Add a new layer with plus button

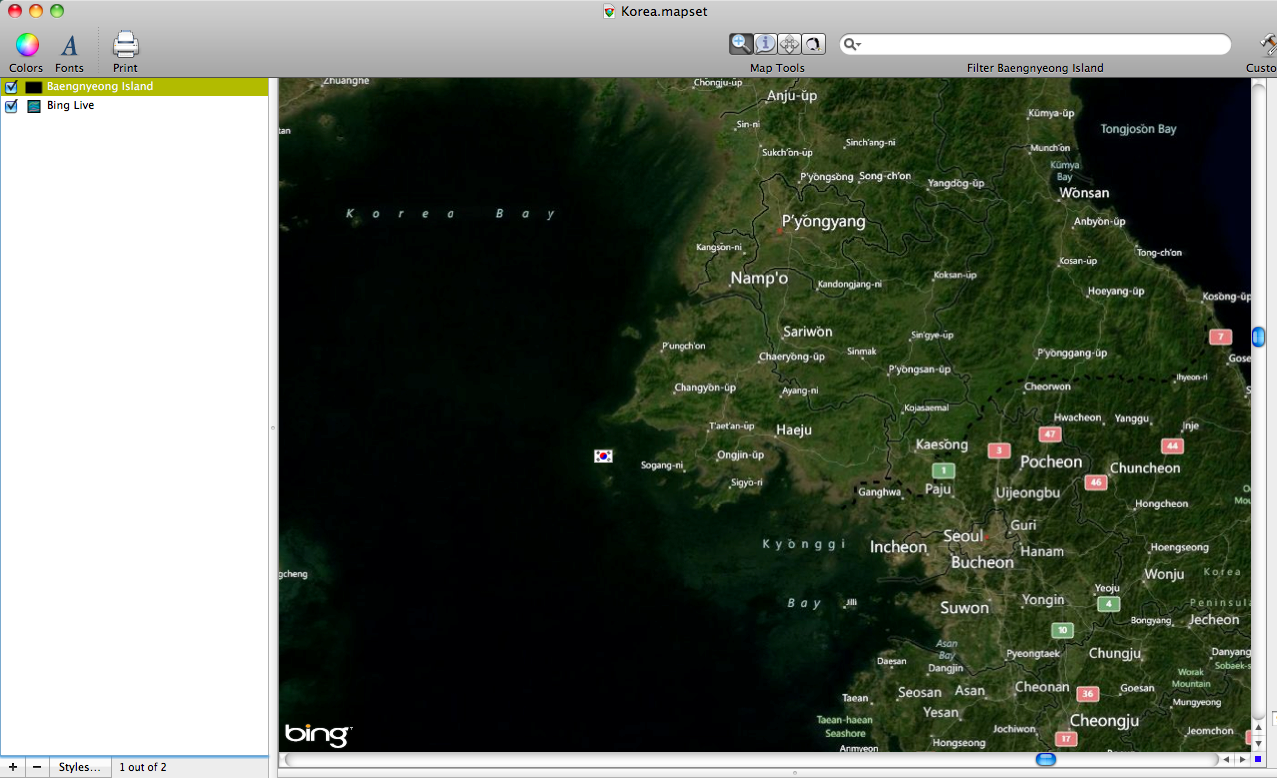(12, 767)
